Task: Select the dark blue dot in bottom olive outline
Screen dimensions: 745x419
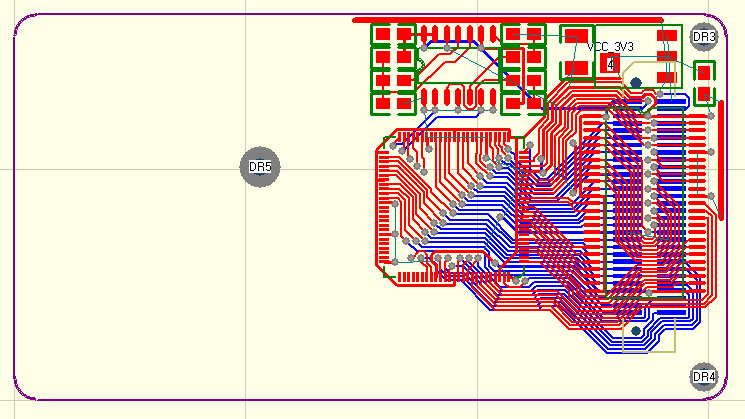Action: click(x=634, y=331)
